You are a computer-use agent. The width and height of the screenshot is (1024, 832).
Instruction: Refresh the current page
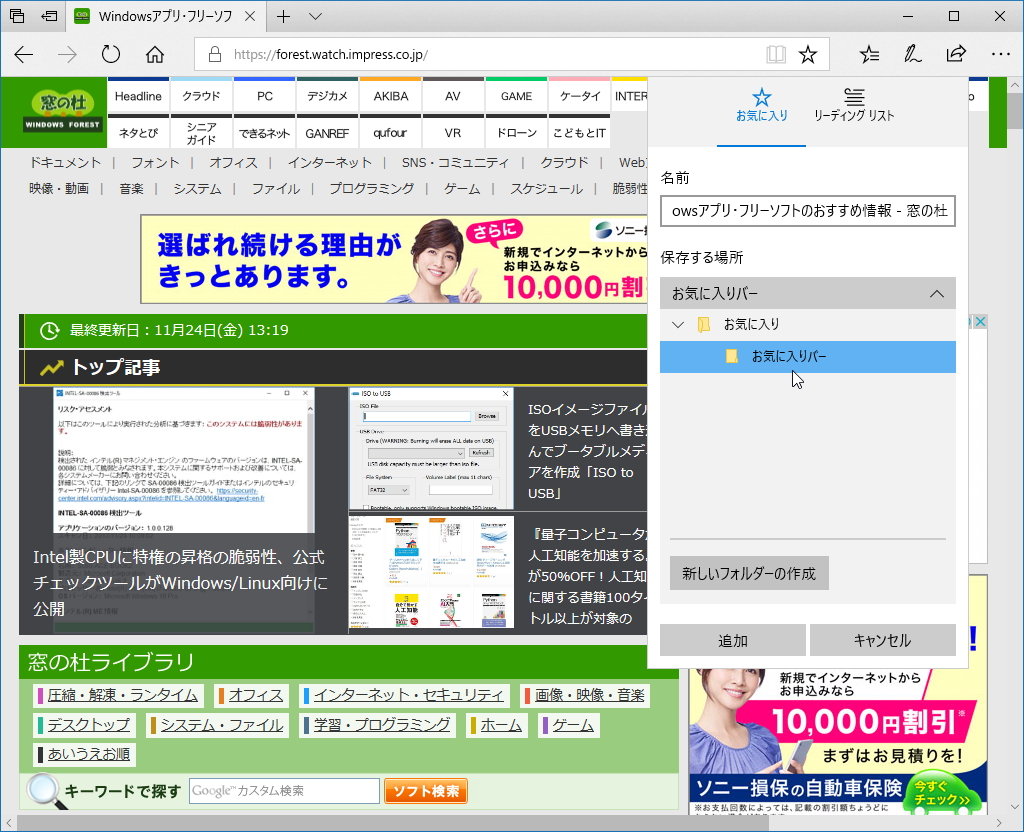click(x=110, y=55)
